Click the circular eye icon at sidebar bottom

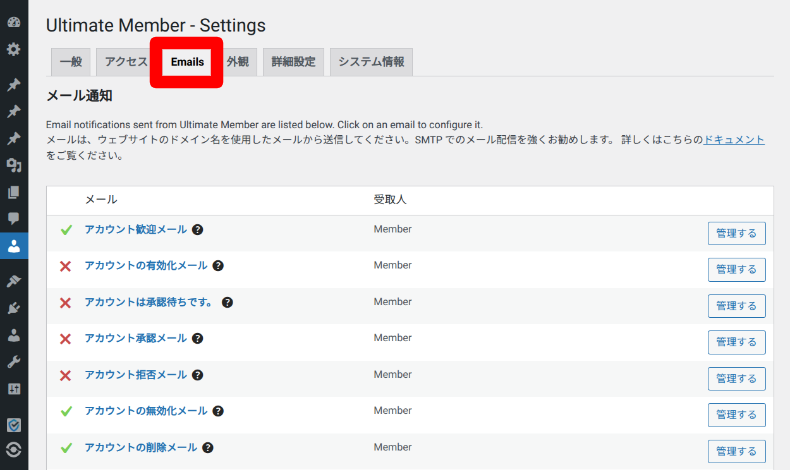tap(14, 449)
